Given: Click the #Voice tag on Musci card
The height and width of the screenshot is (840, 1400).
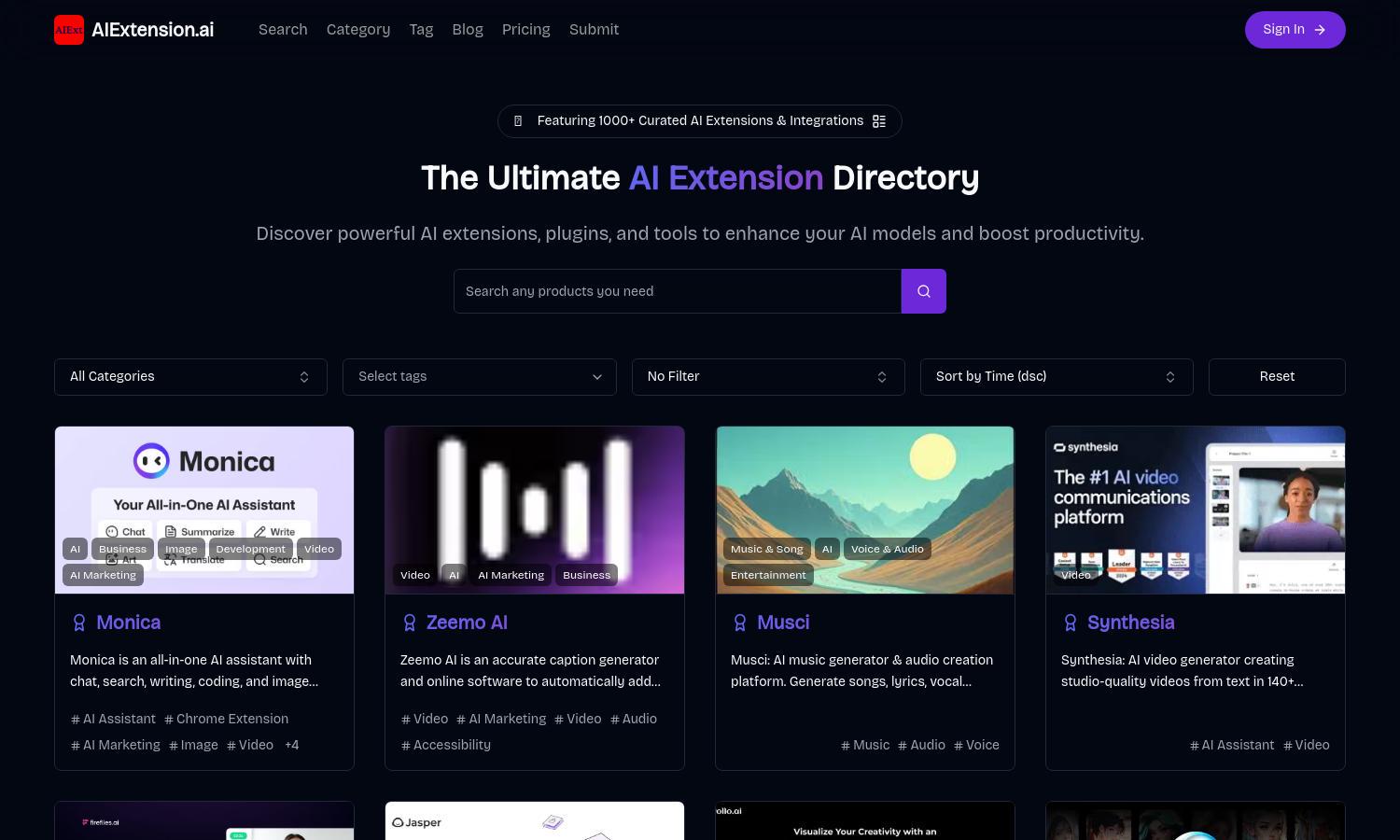Looking at the screenshot, I should tap(976, 745).
